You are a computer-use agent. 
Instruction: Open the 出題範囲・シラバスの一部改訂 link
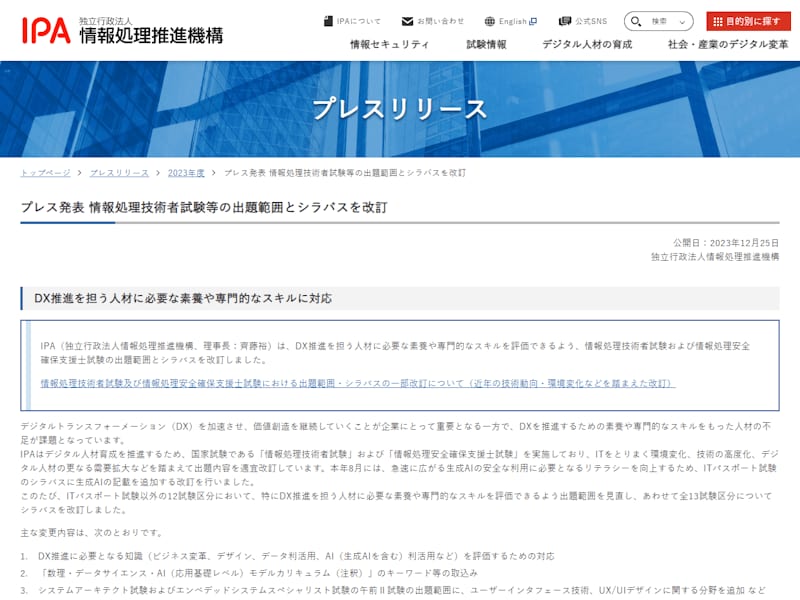(x=357, y=383)
